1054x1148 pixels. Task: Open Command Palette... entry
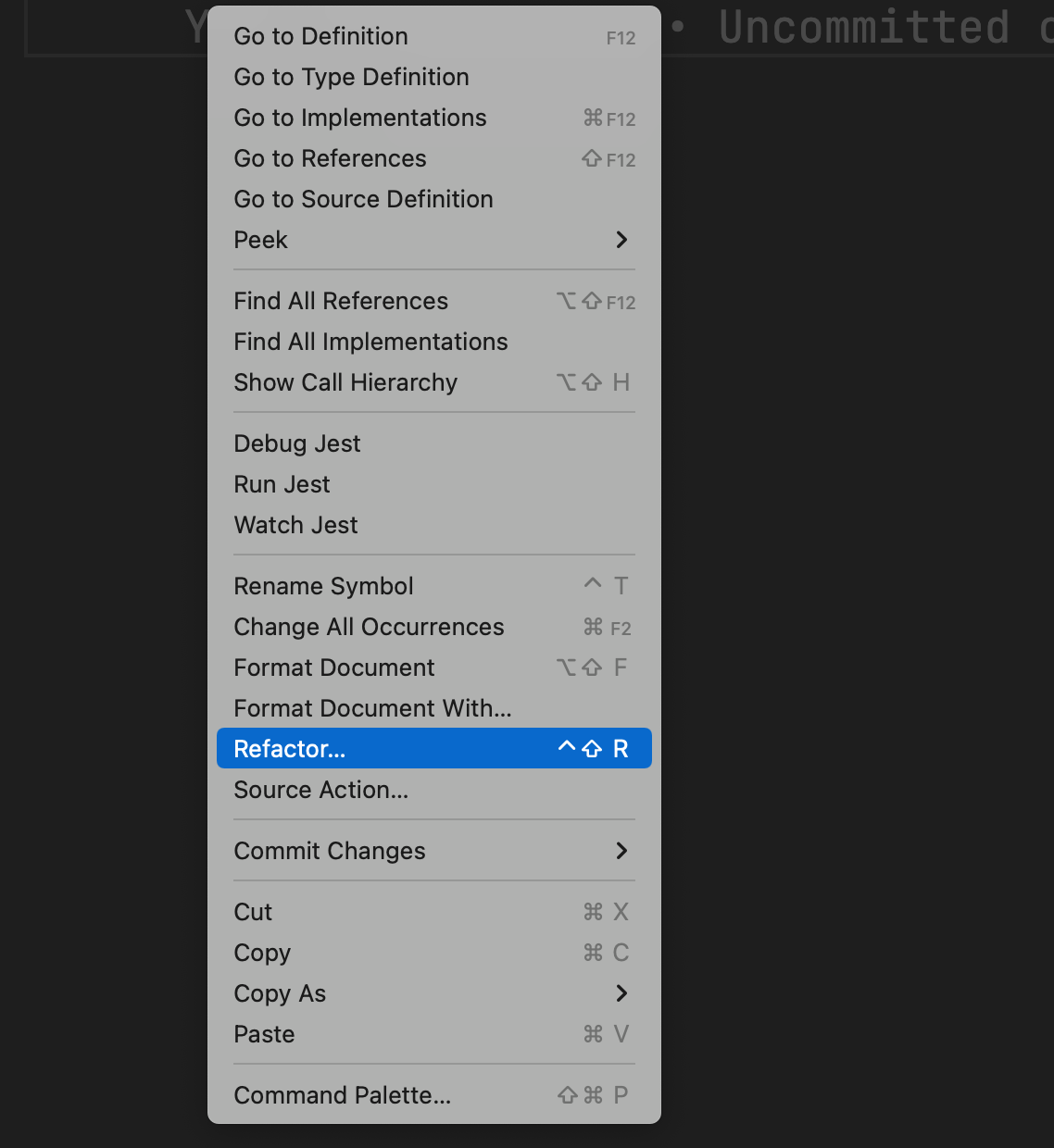(342, 1095)
